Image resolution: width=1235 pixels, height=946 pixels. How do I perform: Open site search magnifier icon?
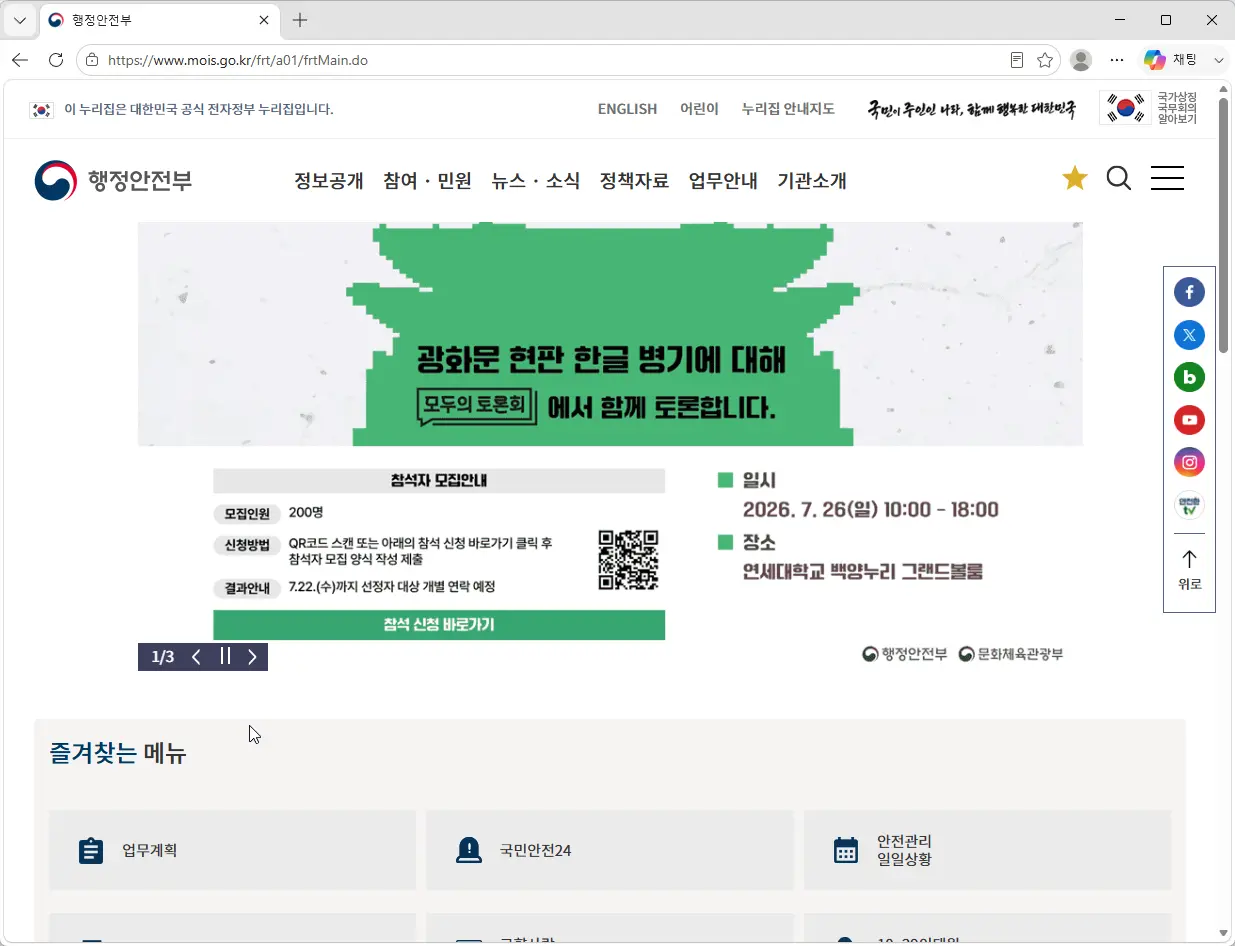[1119, 179]
